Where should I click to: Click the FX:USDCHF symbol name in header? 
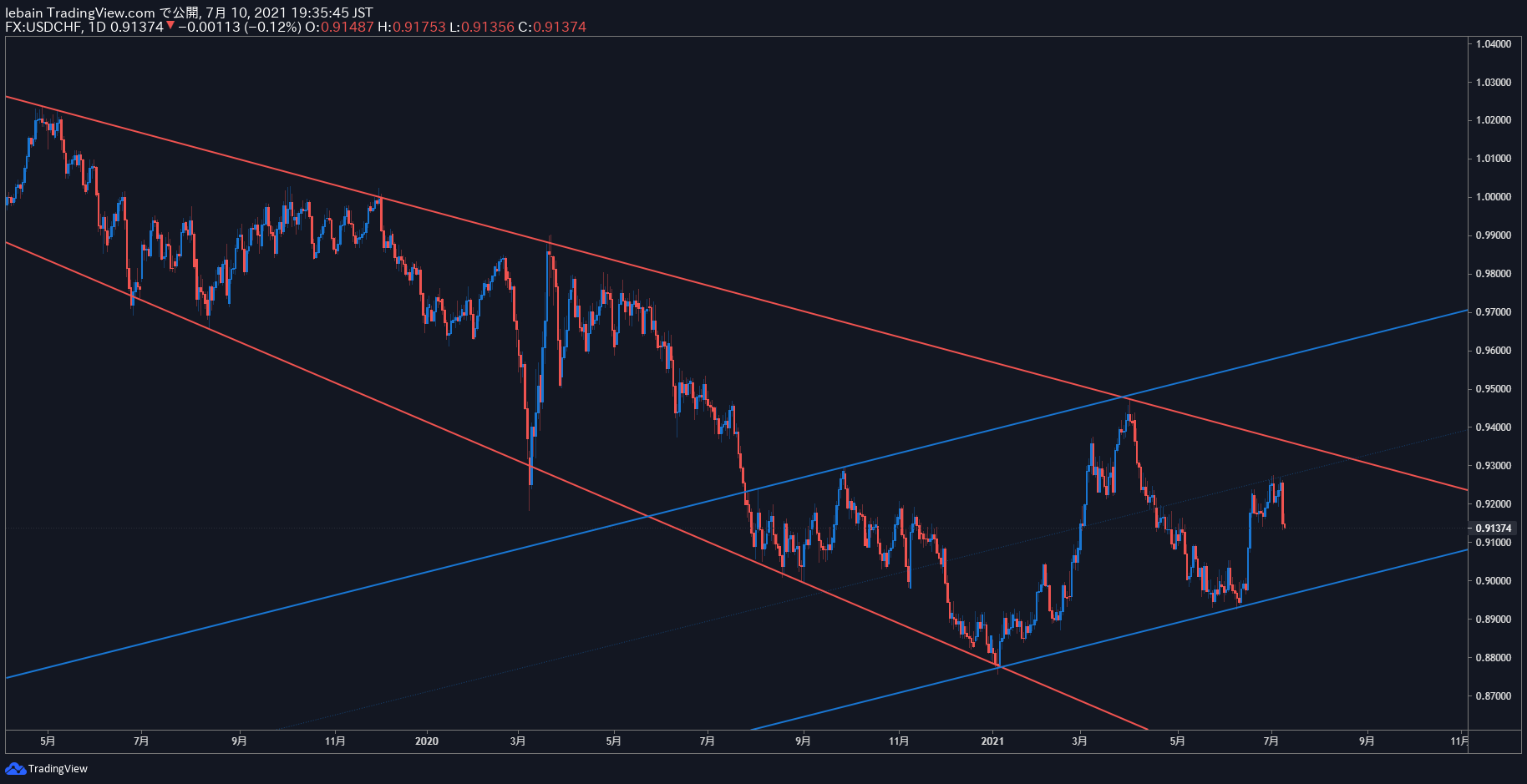click(43, 27)
